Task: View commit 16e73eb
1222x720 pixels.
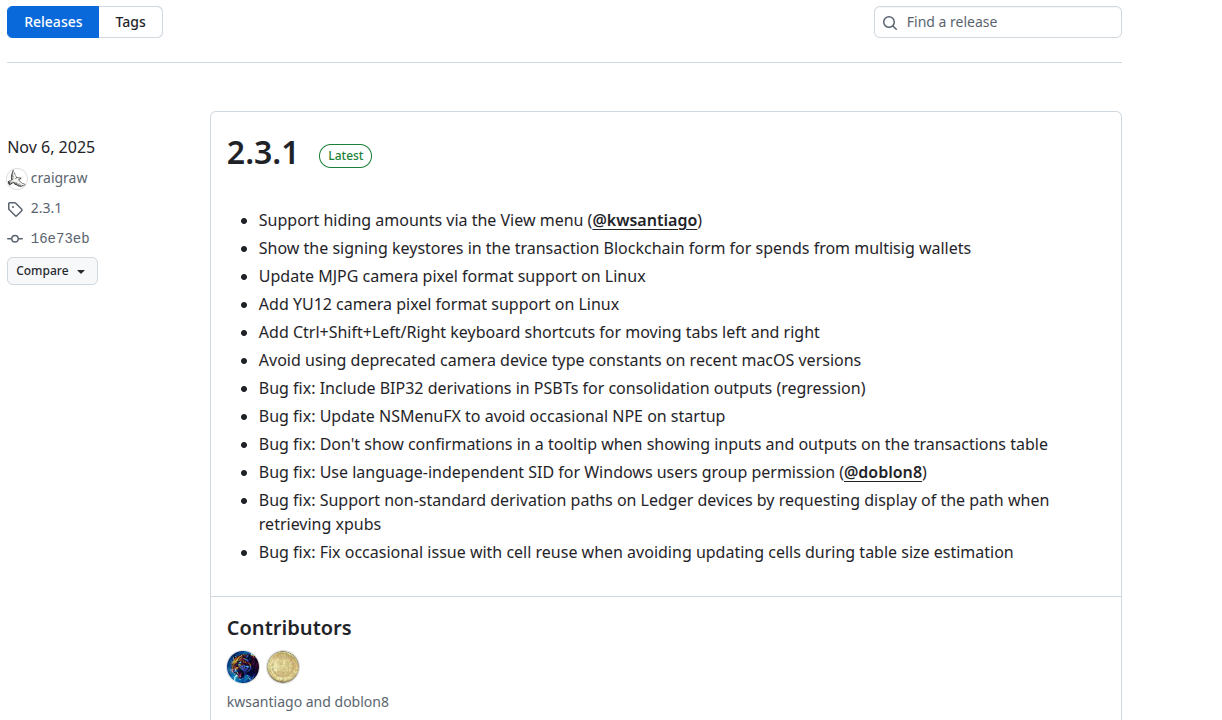Action: (60, 238)
